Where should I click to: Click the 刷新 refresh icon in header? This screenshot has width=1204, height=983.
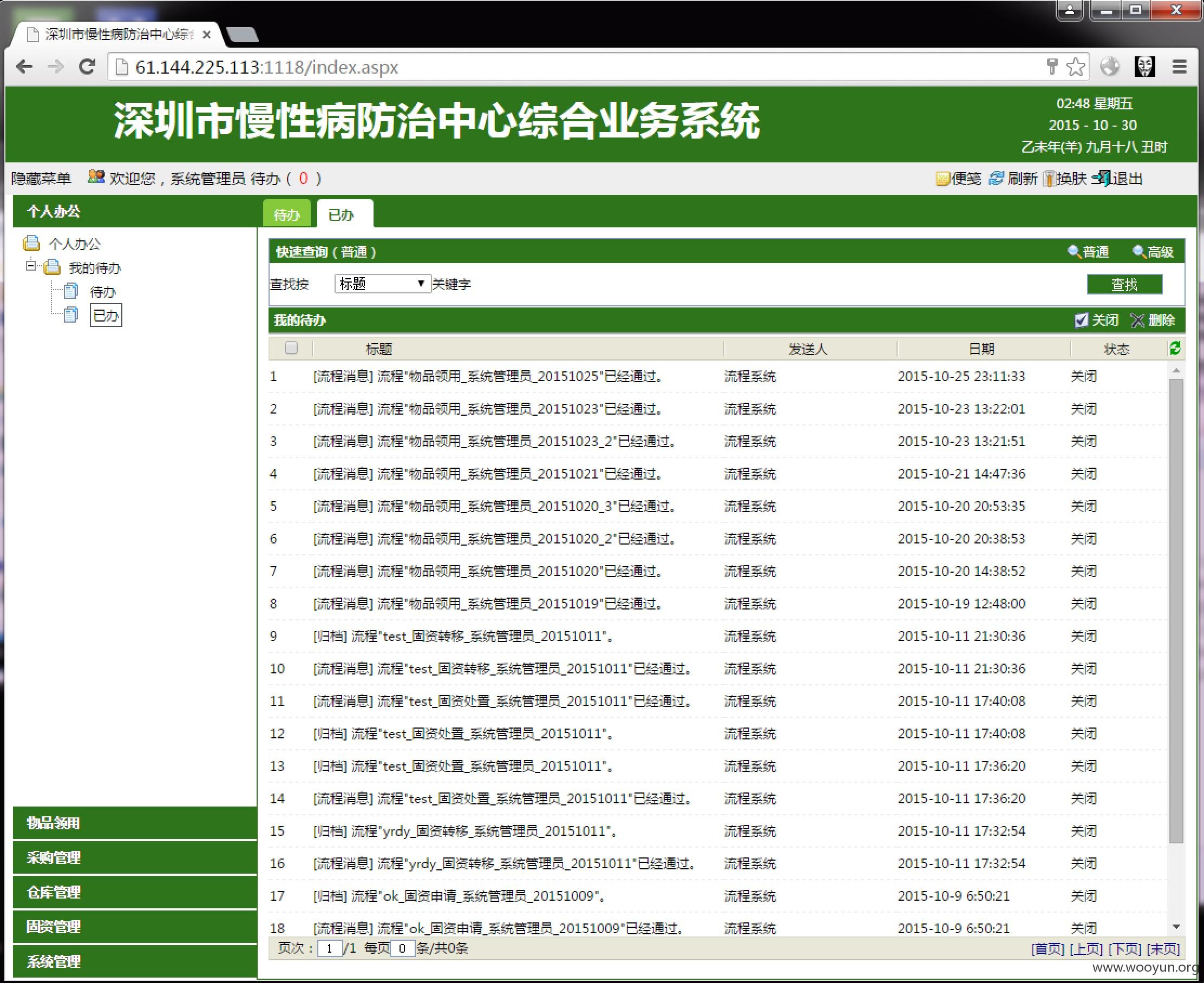(996, 179)
